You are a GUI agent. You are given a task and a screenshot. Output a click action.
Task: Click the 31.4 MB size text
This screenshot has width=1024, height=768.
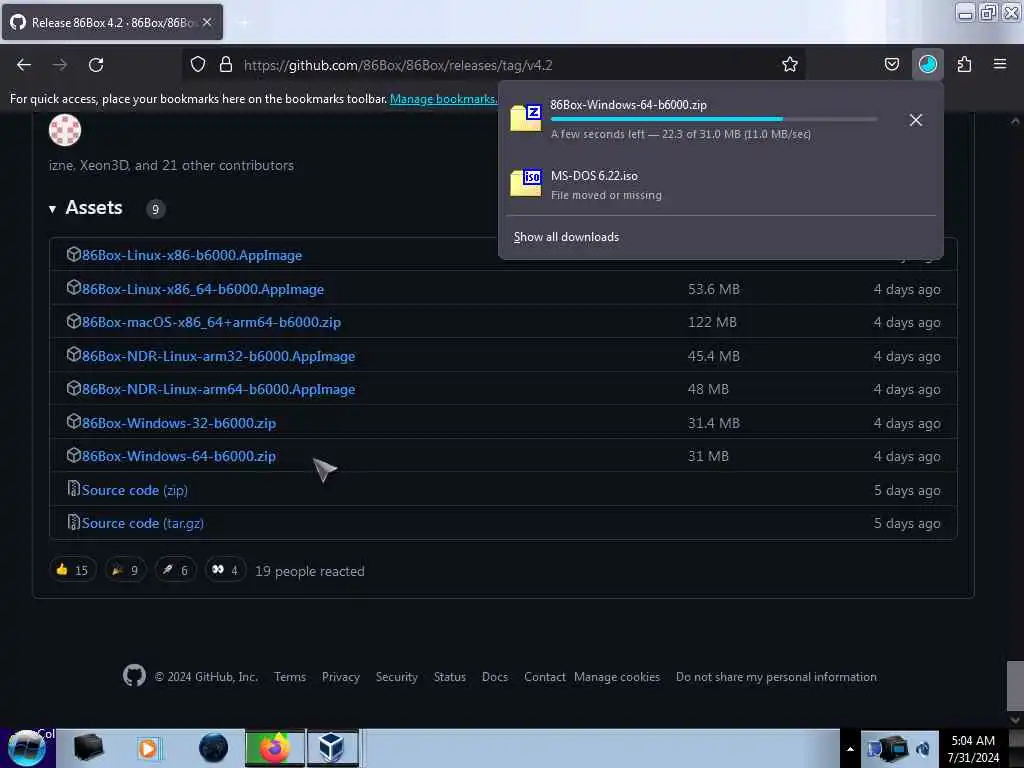714,423
